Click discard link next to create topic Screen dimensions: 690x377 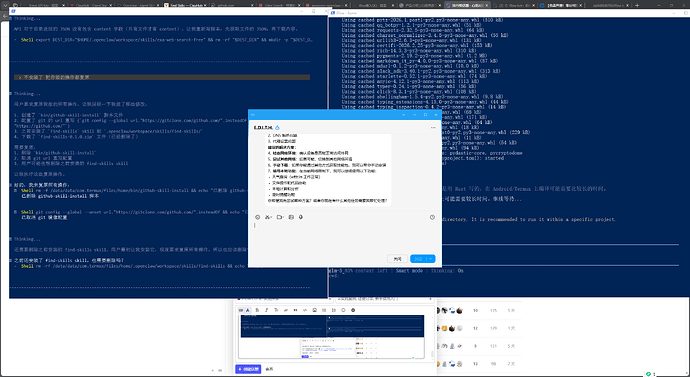pyautogui.click(x=269, y=369)
